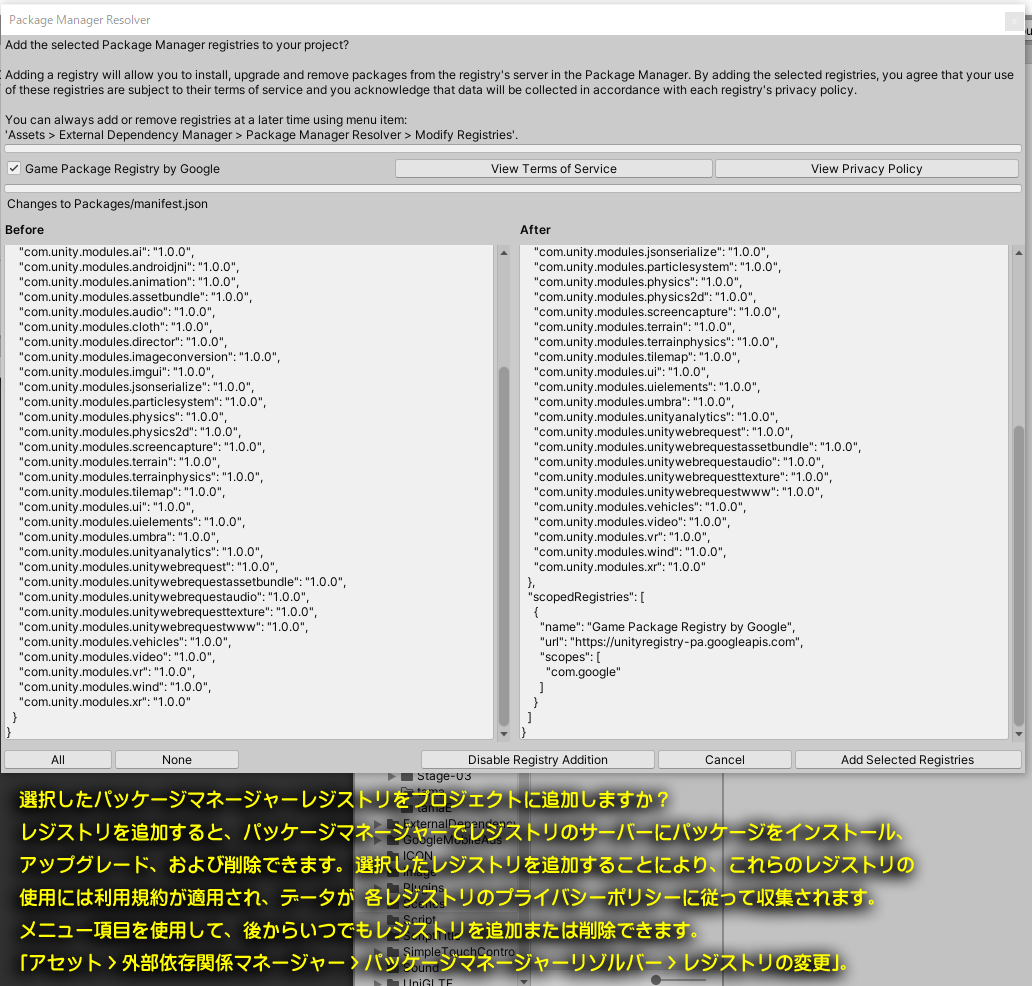This screenshot has width=1032, height=986.
Task: Click "com.unity.modules.xr" line in After pane
Action: (x=619, y=567)
